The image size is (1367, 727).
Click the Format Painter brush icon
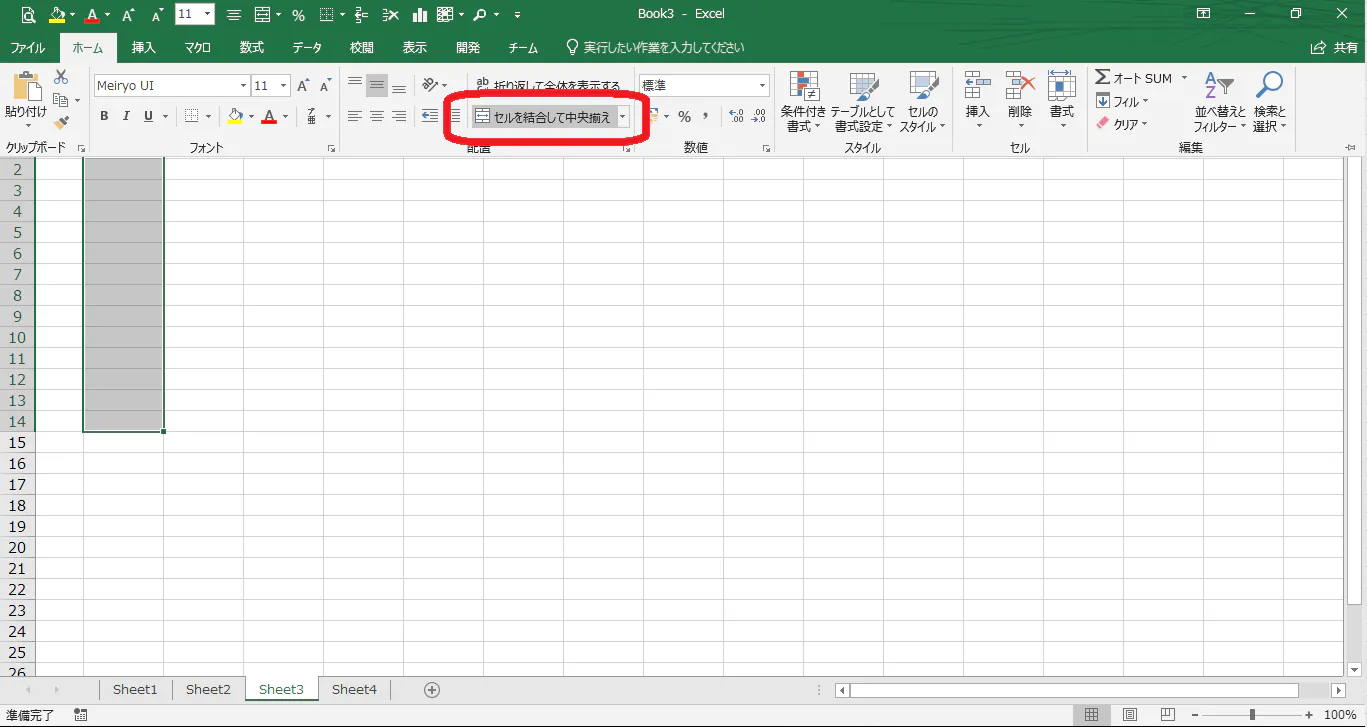[61, 123]
